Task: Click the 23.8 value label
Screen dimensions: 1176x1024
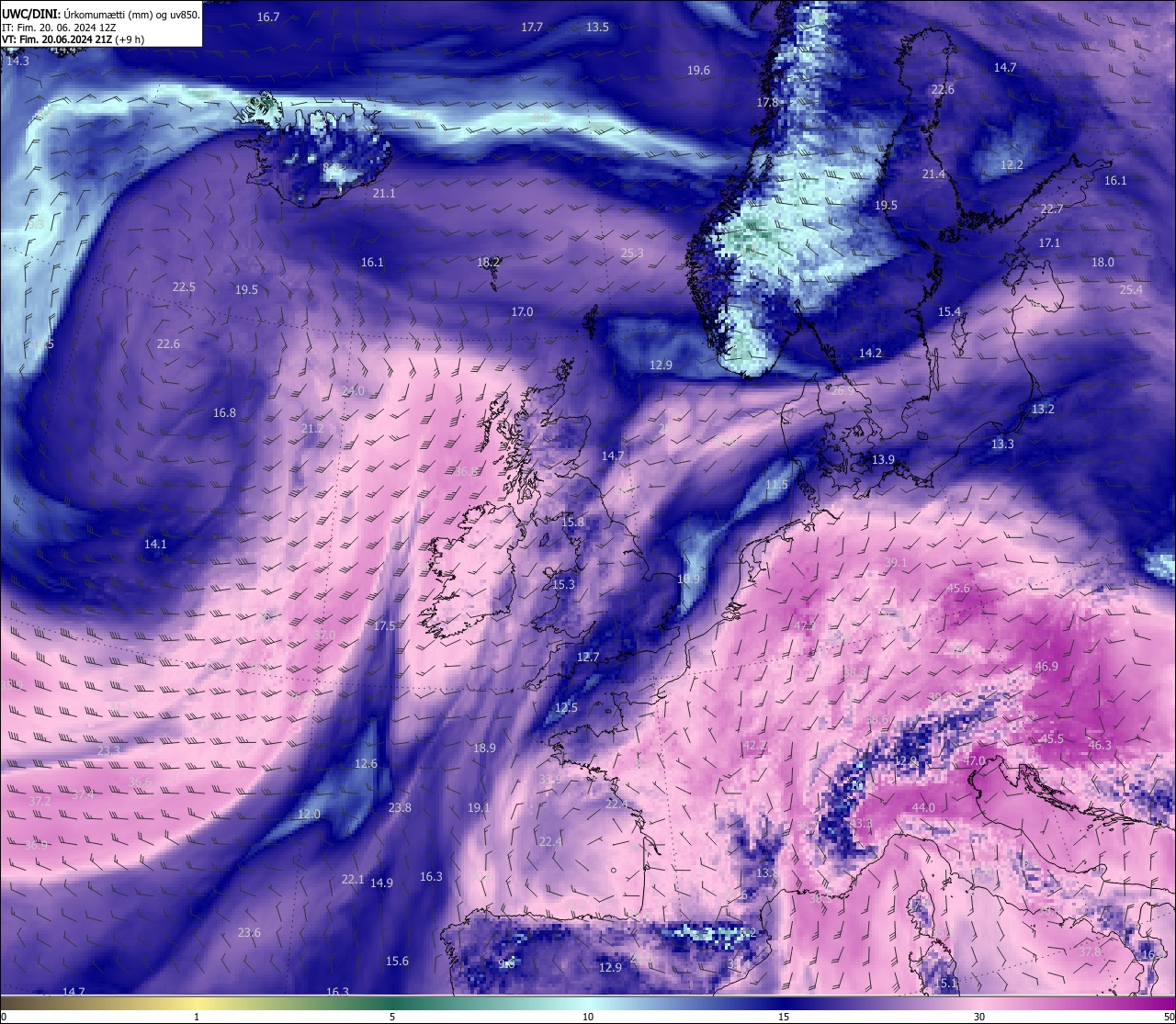Action: (400, 808)
